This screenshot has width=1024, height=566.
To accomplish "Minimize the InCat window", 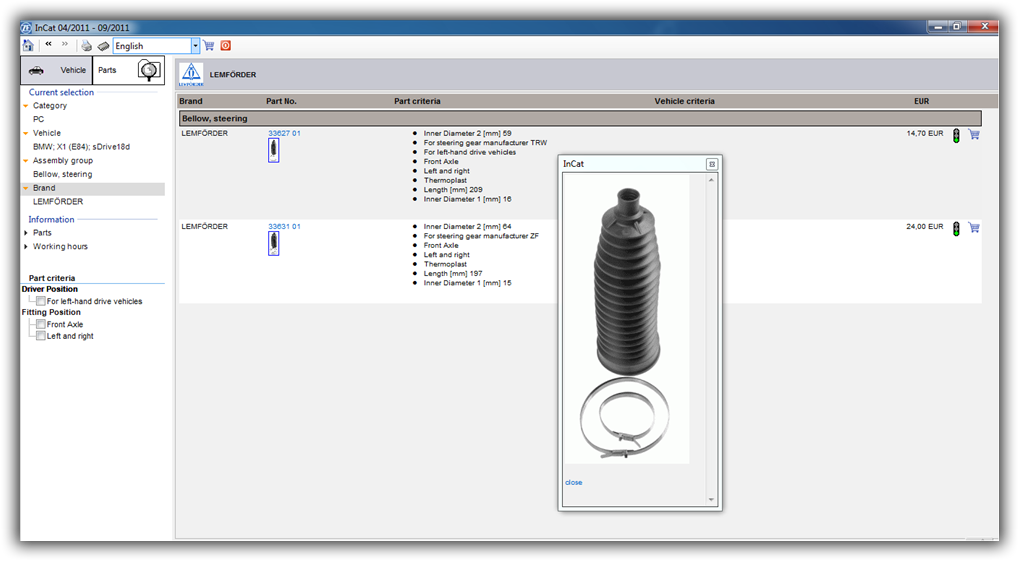I will [x=938, y=27].
